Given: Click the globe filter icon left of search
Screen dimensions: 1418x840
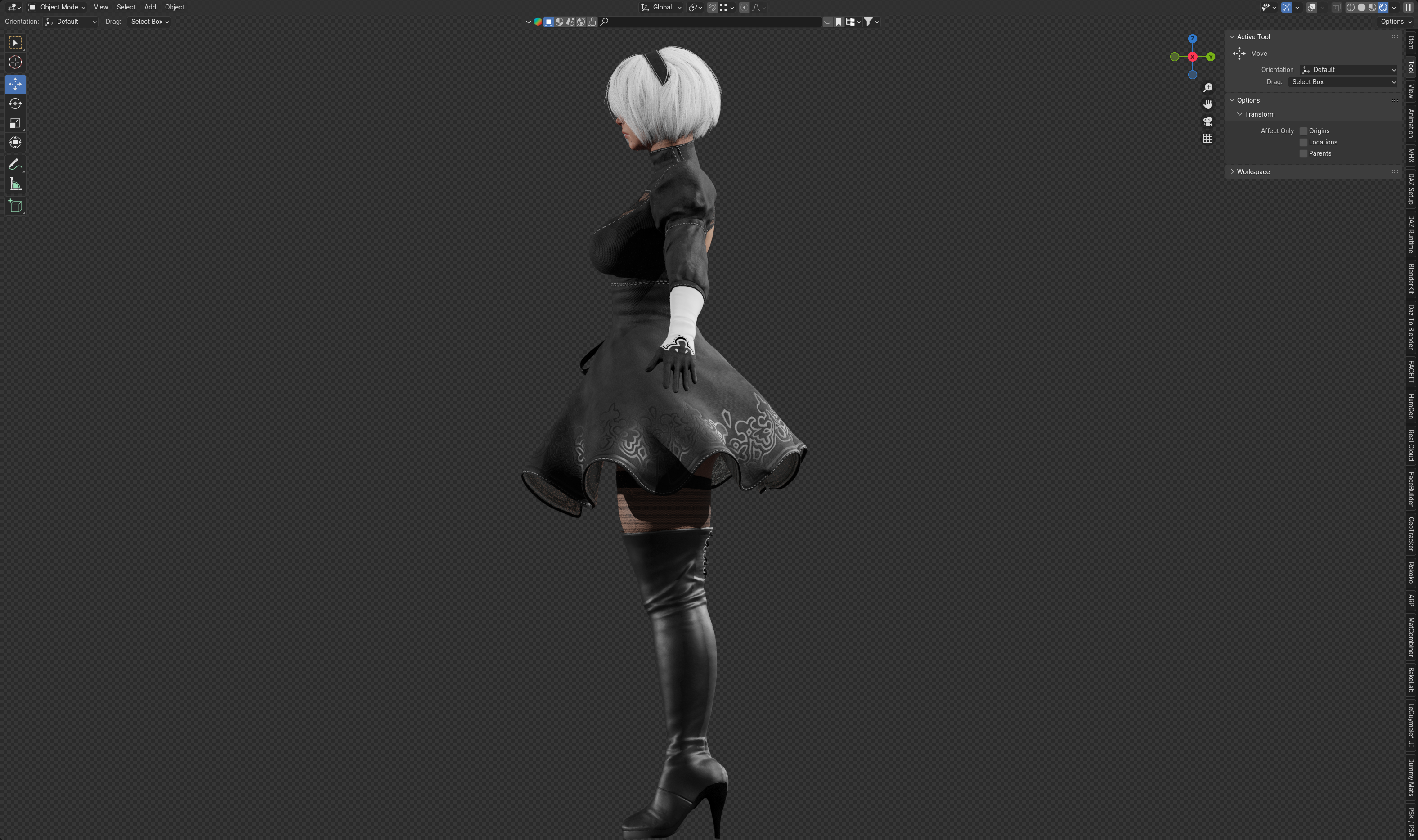Looking at the screenshot, I should [580, 22].
